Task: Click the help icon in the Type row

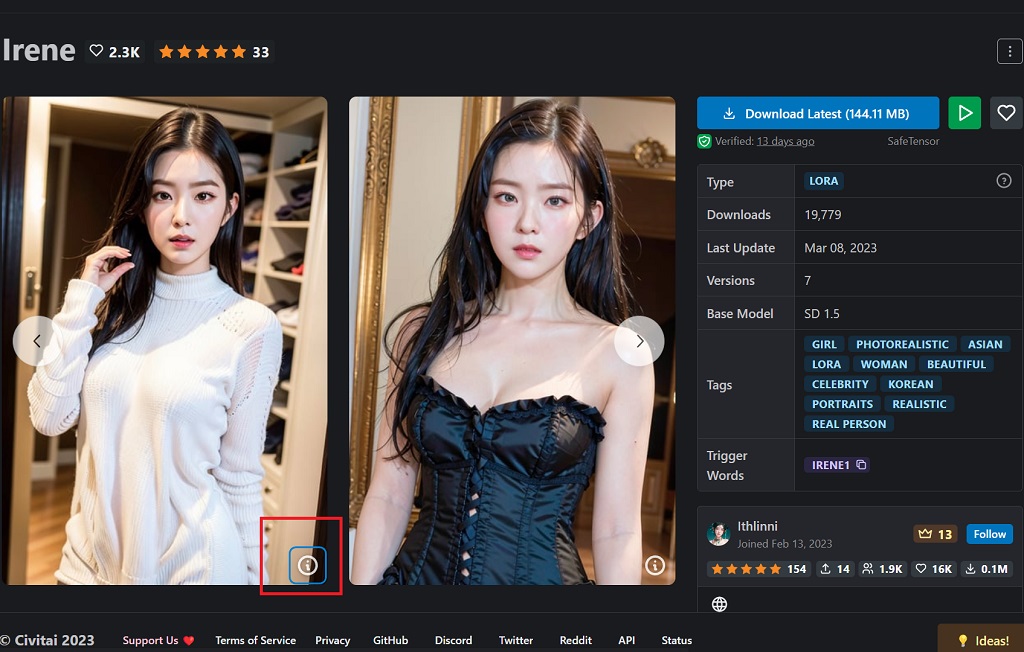Action: click(x=1004, y=181)
